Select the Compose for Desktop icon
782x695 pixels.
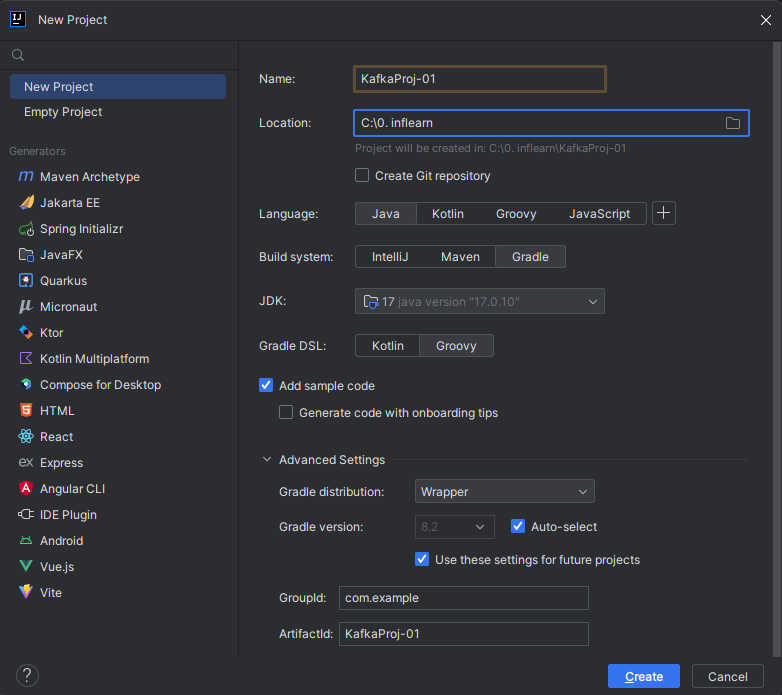(26, 384)
